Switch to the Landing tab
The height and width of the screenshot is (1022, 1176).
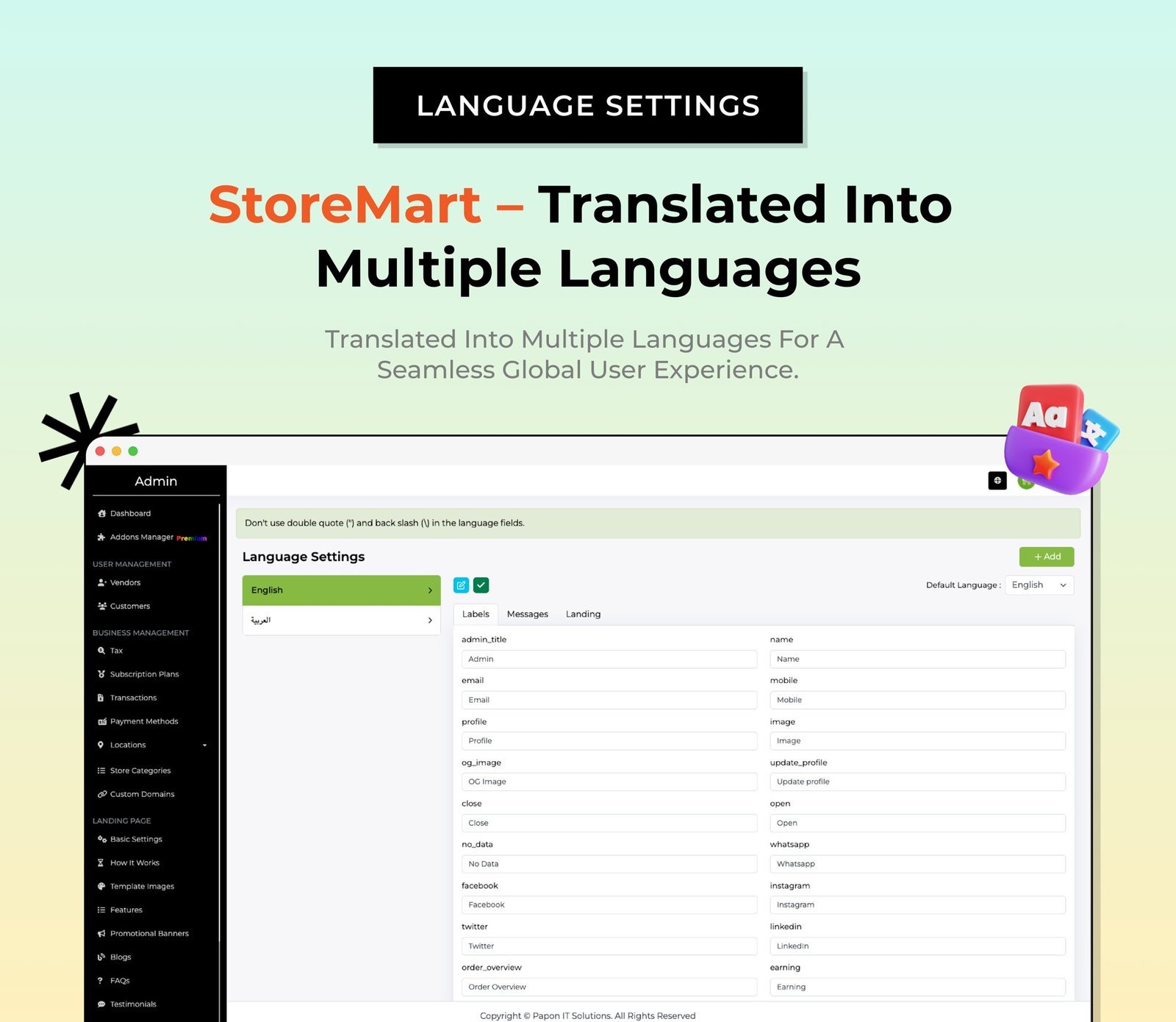(x=583, y=614)
